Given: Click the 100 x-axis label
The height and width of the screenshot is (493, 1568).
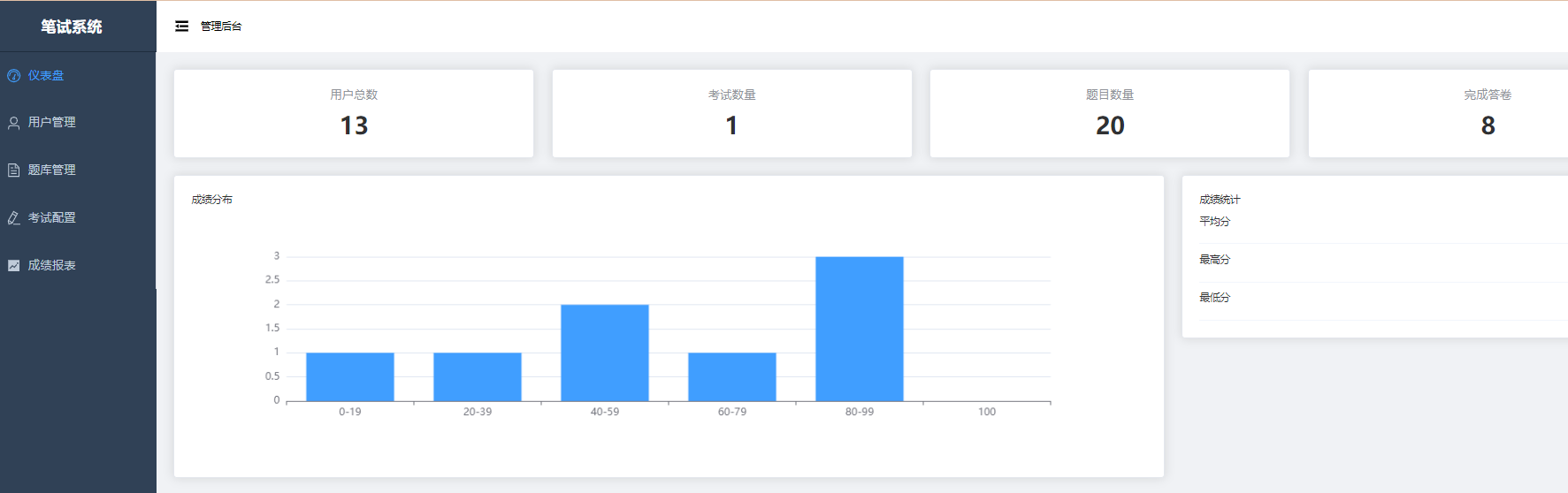Looking at the screenshot, I should pos(987,412).
